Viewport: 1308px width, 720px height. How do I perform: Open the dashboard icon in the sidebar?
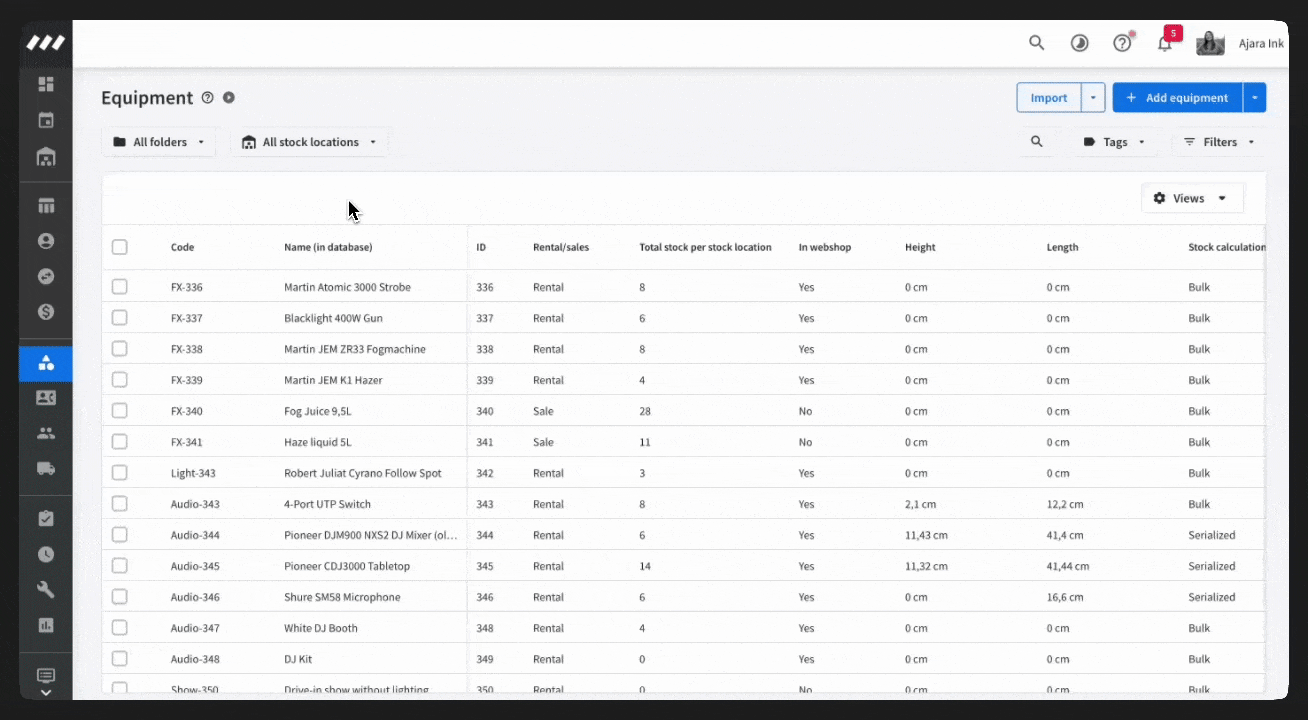coord(46,84)
